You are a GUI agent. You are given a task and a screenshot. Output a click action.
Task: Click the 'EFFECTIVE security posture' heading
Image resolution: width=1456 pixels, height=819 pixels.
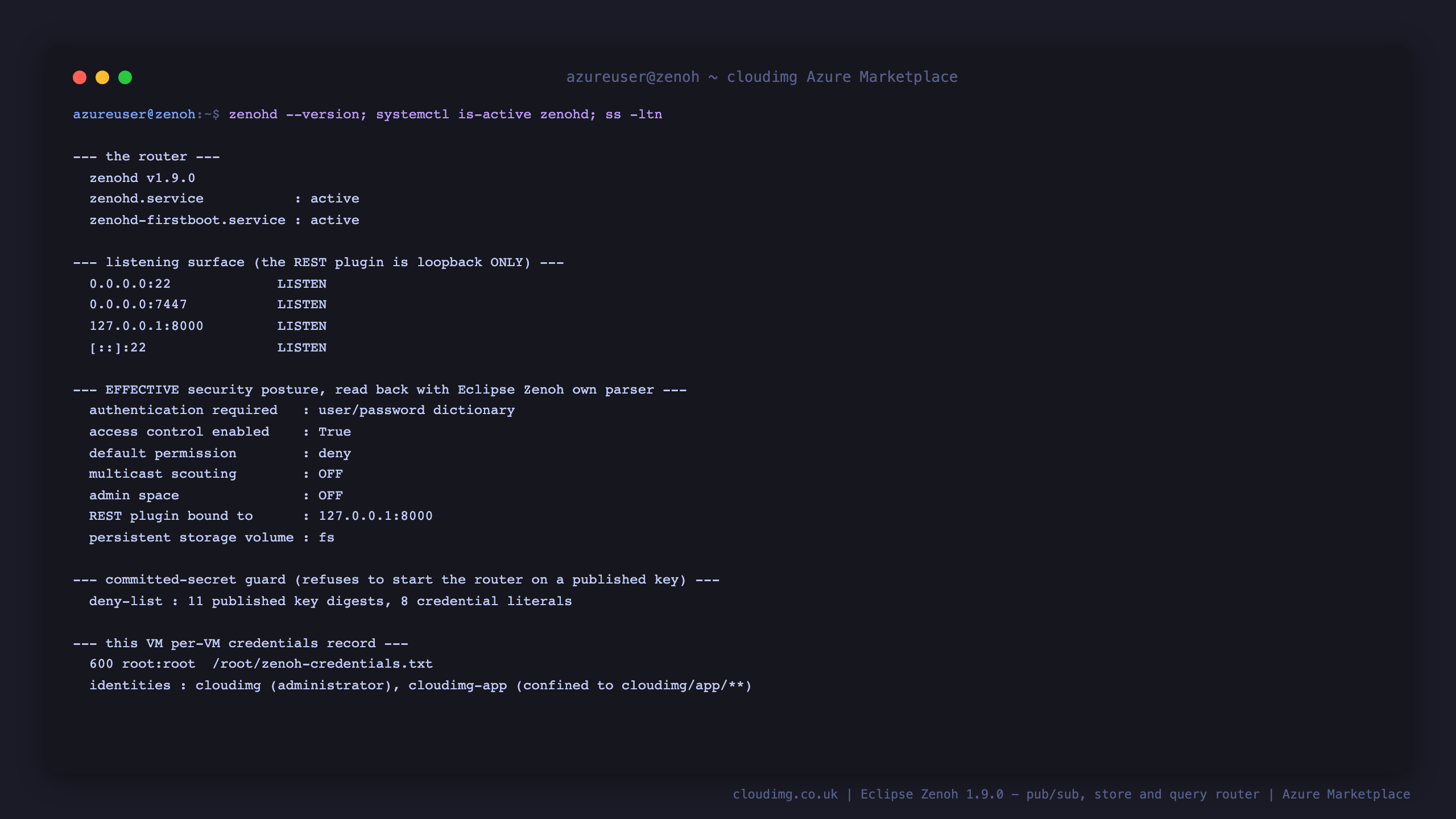[x=380, y=390]
